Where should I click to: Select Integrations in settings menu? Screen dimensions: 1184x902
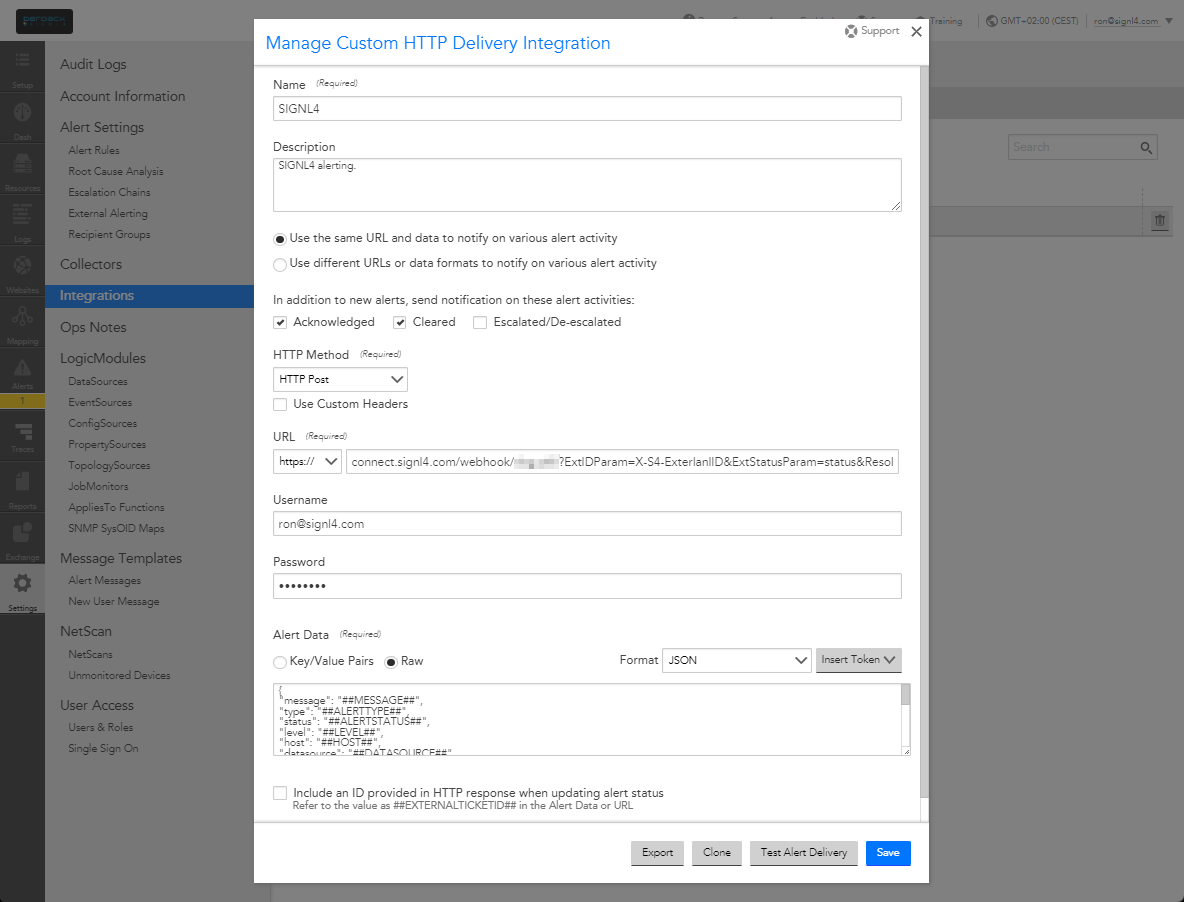point(150,296)
